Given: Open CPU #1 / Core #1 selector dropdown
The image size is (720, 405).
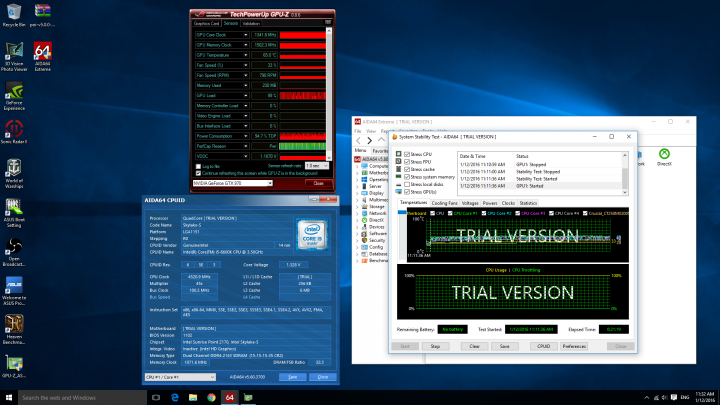Looking at the screenshot, I should pos(180,377).
